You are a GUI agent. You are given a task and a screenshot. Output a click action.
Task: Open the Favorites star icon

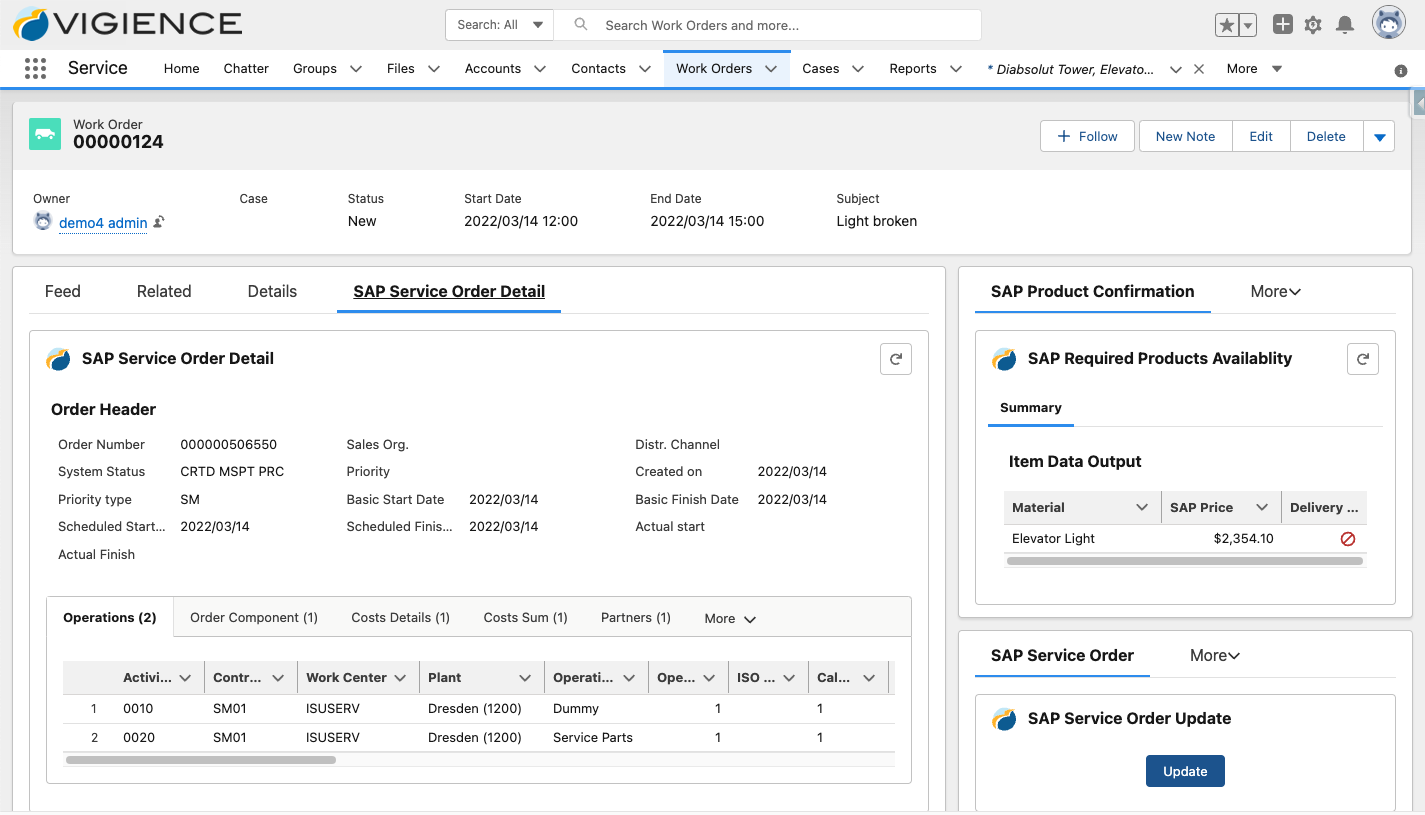1227,25
